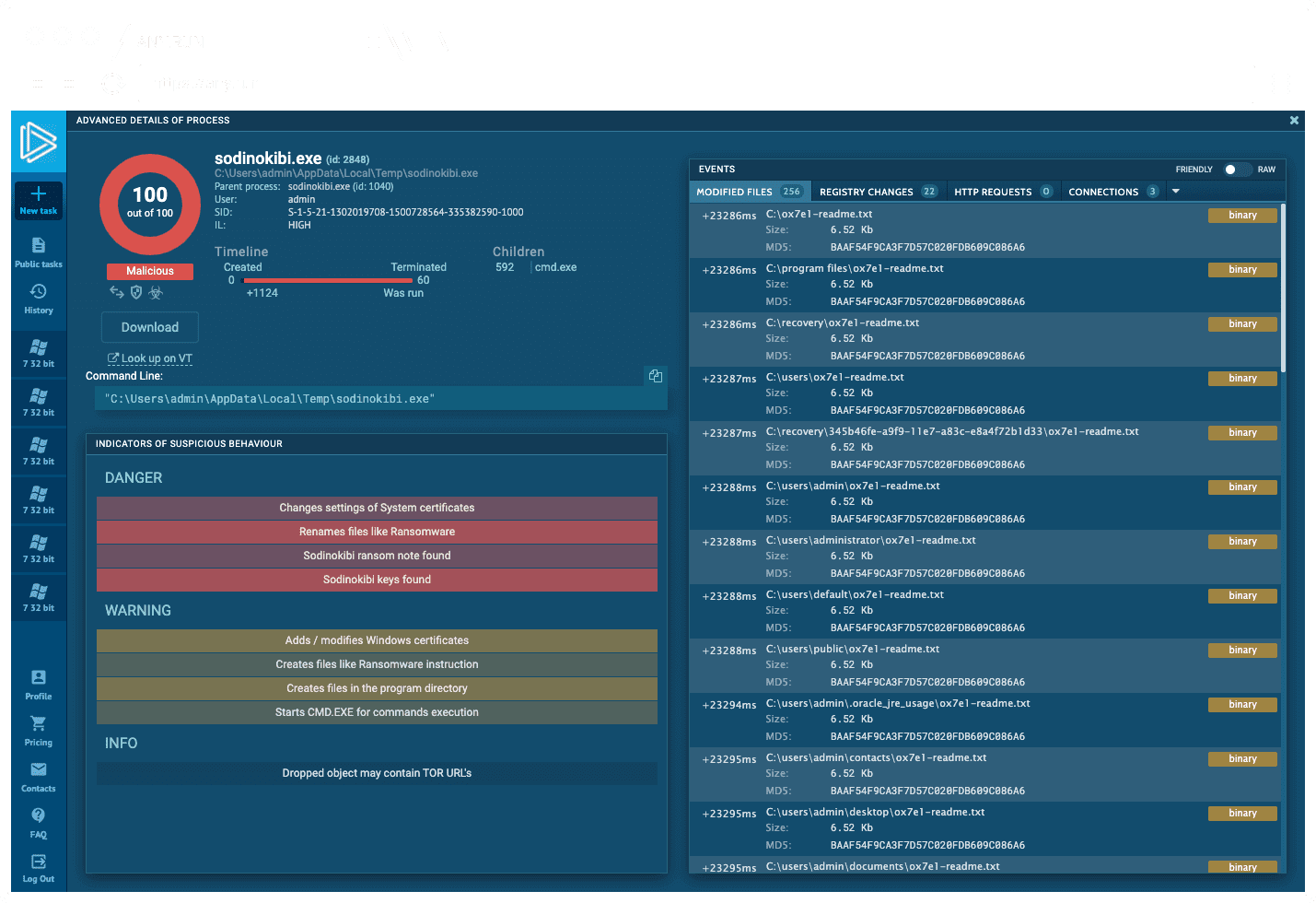Click the FAQ question mark icon
Viewport: 1316px width, 903px height.
(x=39, y=816)
